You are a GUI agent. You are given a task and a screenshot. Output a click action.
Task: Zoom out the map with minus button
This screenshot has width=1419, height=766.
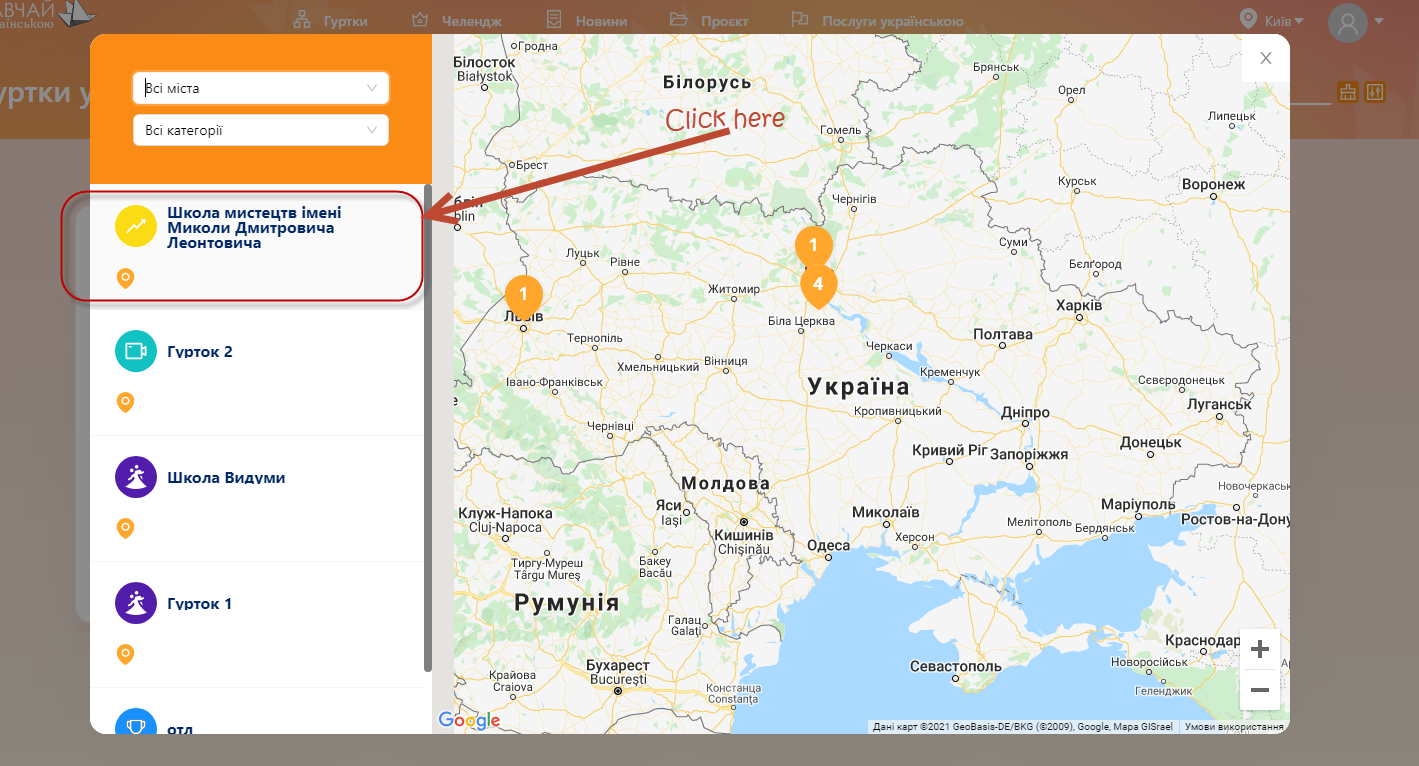coord(1260,690)
